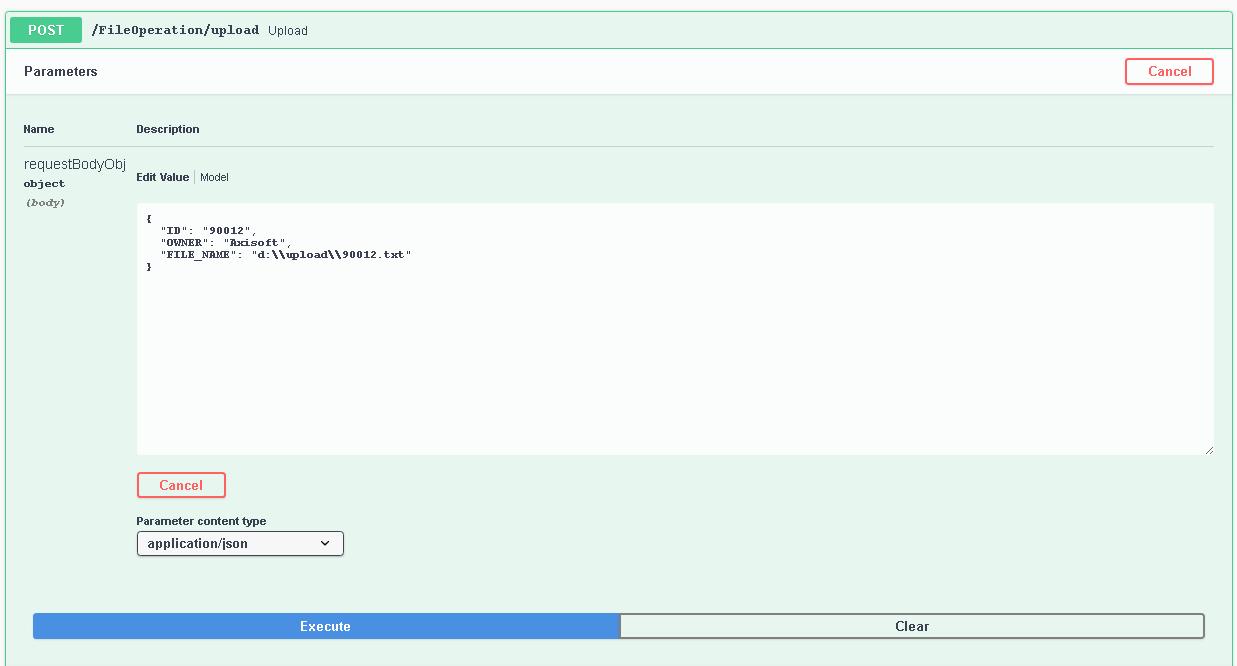Place cursor on the "OWNER": "Axisoft" line
This screenshot has width=1237, height=666.
(x=225, y=243)
